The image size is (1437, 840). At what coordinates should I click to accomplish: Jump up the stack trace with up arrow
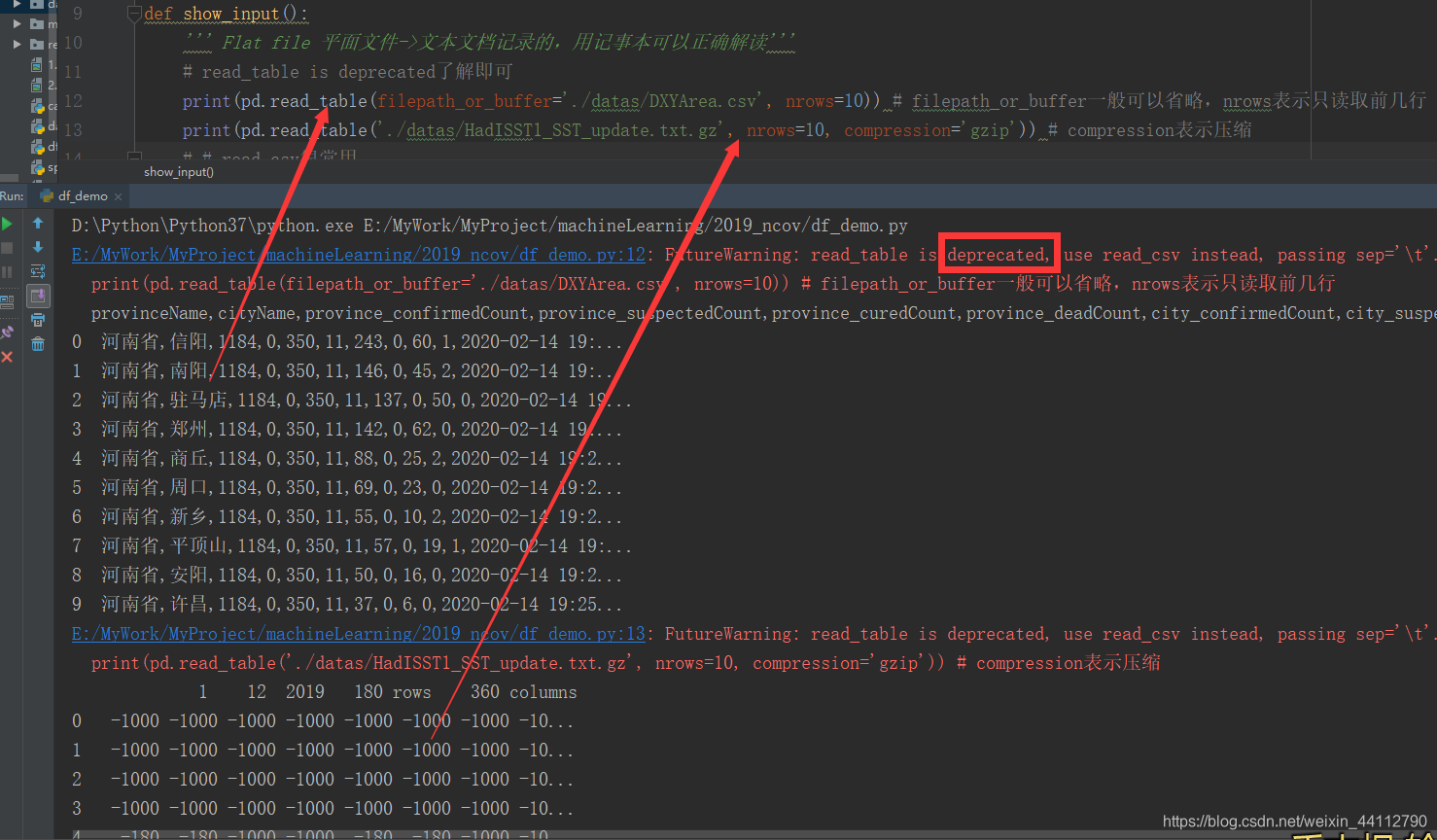pyautogui.click(x=38, y=223)
